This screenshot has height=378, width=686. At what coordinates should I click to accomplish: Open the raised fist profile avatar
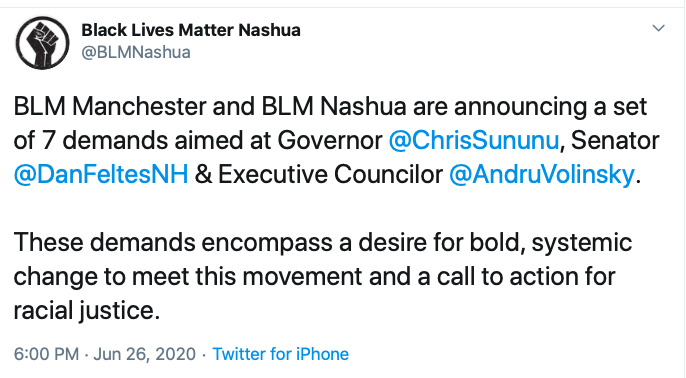42,42
